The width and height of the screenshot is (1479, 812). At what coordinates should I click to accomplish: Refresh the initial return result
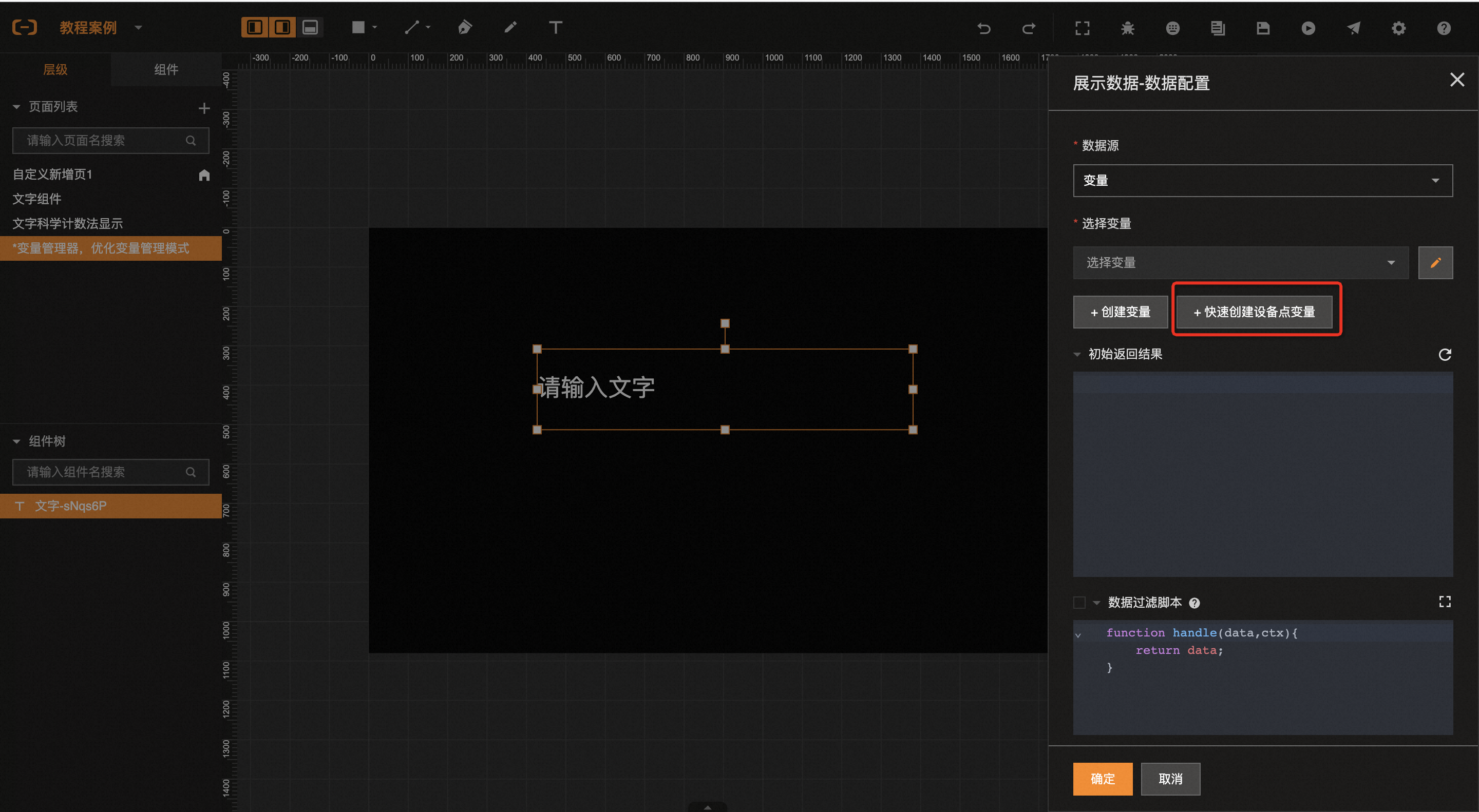coord(1445,355)
